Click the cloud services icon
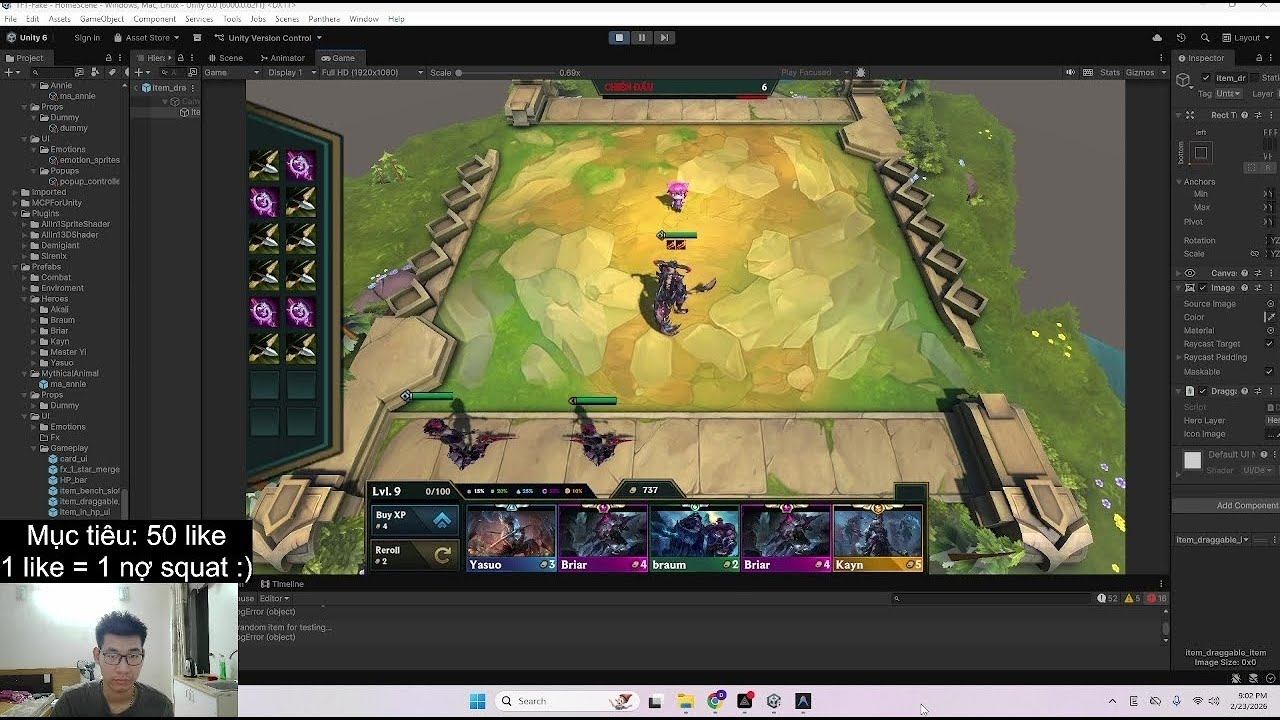This screenshot has width=1280, height=720. point(1157,38)
